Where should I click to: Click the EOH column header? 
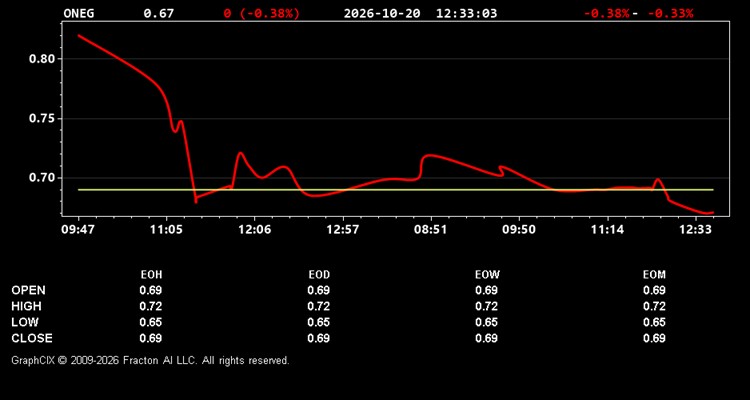click(x=151, y=275)
